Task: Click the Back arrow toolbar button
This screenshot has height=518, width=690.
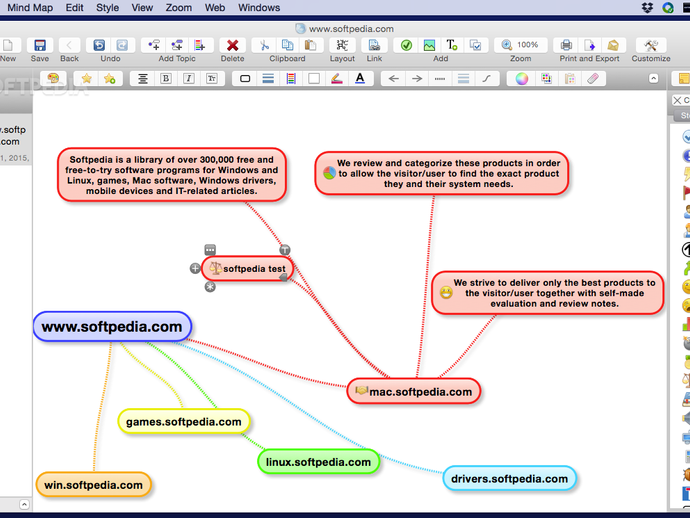Action: pos(69,45)
